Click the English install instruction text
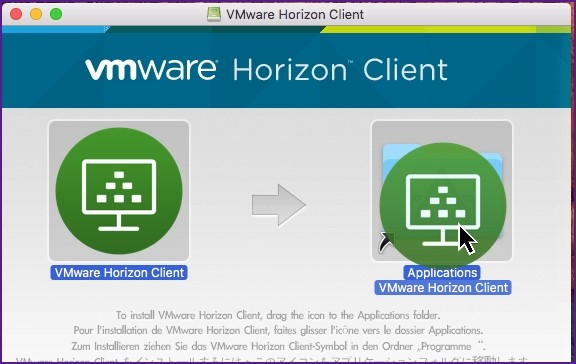Viewport: 576px width, 364px height. [x=278, y=315]
